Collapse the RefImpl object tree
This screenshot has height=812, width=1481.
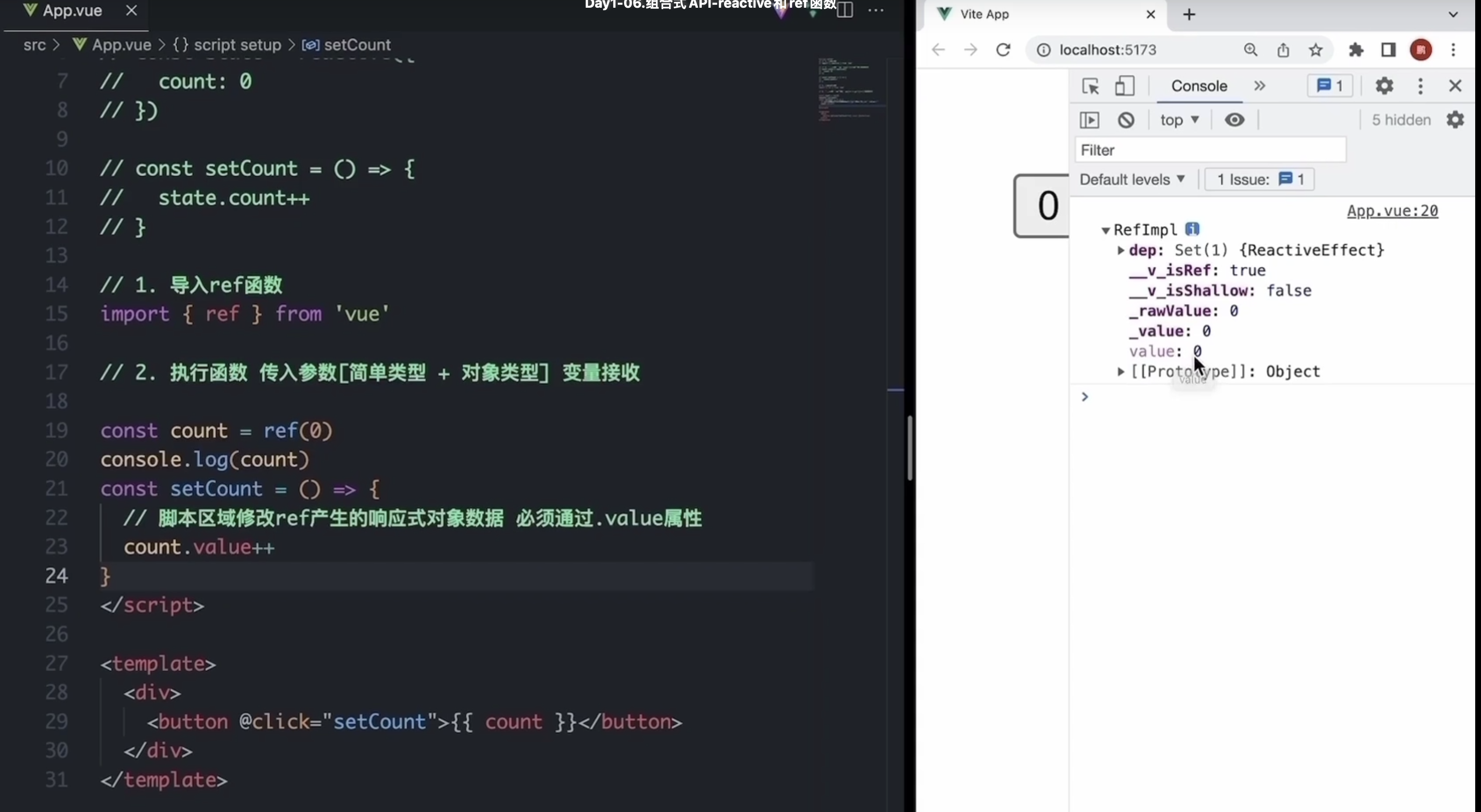click(1105, 230)
